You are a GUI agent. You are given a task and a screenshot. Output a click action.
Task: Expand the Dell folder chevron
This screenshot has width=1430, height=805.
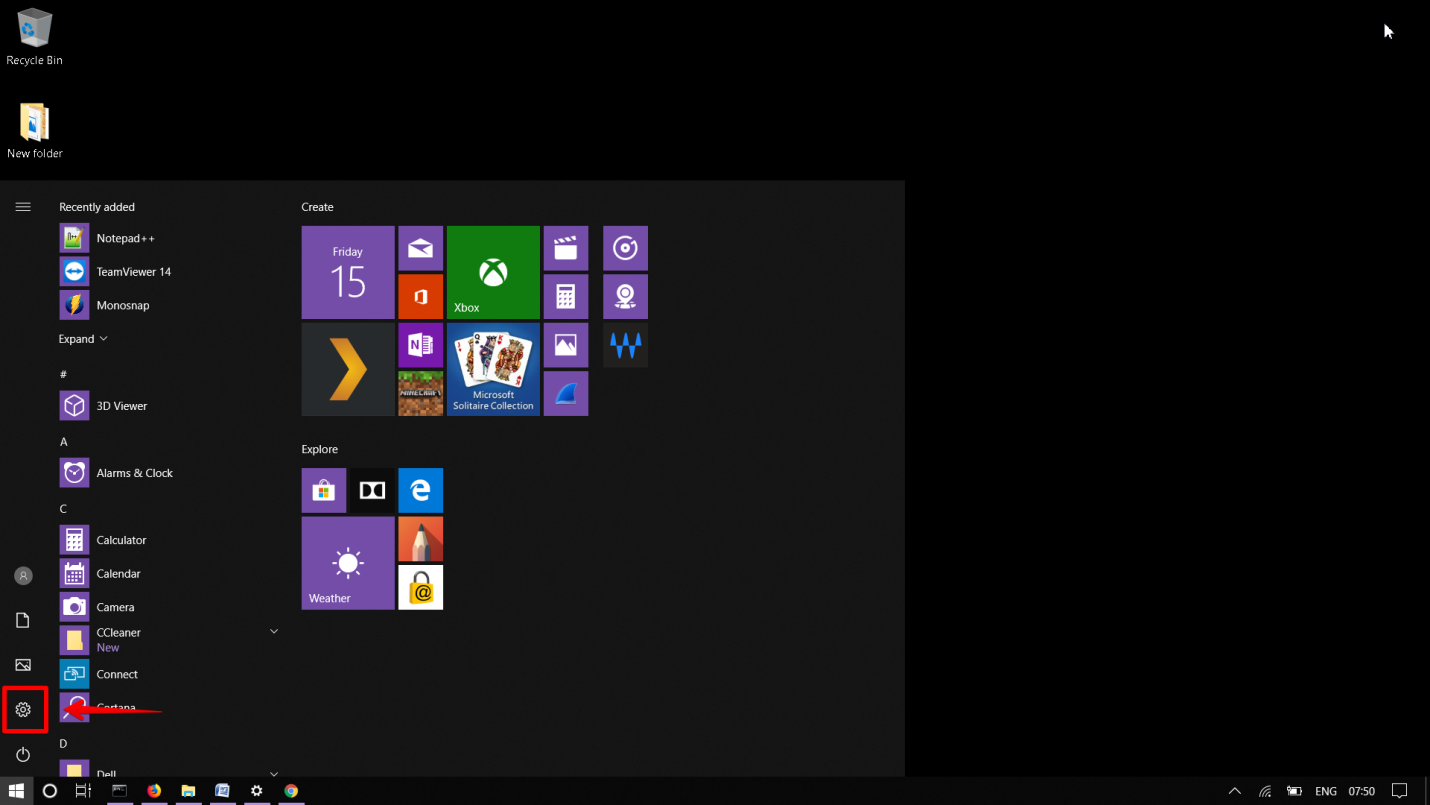[274, 773]
